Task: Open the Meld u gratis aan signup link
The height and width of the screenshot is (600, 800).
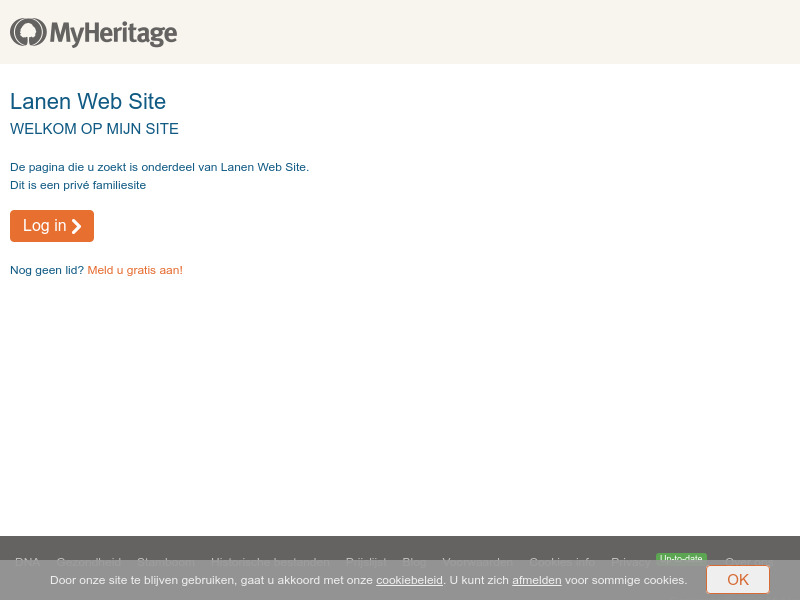Action: point(134,270)
